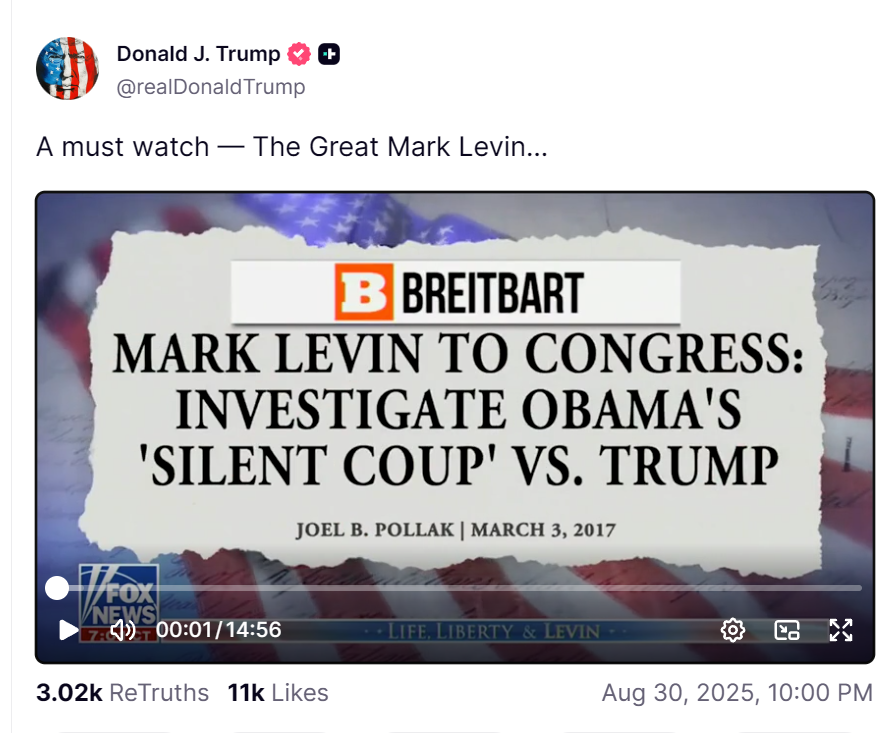
Task: Click the red verified badge
Action: (x=299, y=54)
